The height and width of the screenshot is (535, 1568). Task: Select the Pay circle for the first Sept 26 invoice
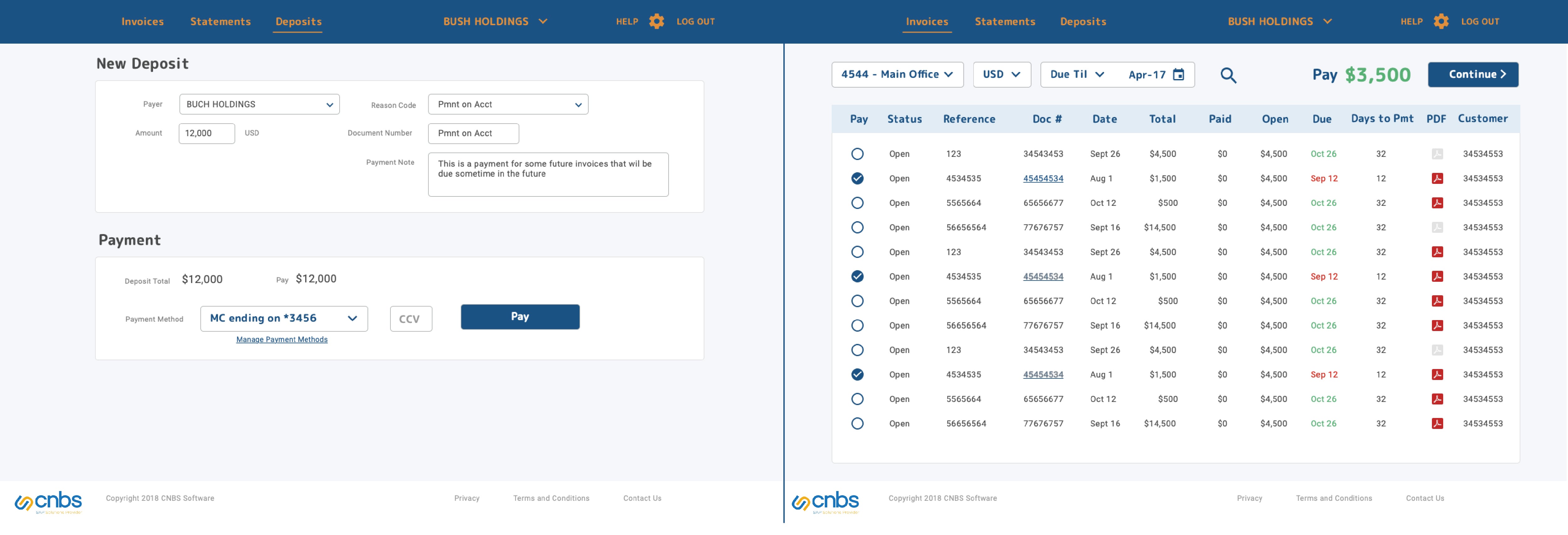858,153
